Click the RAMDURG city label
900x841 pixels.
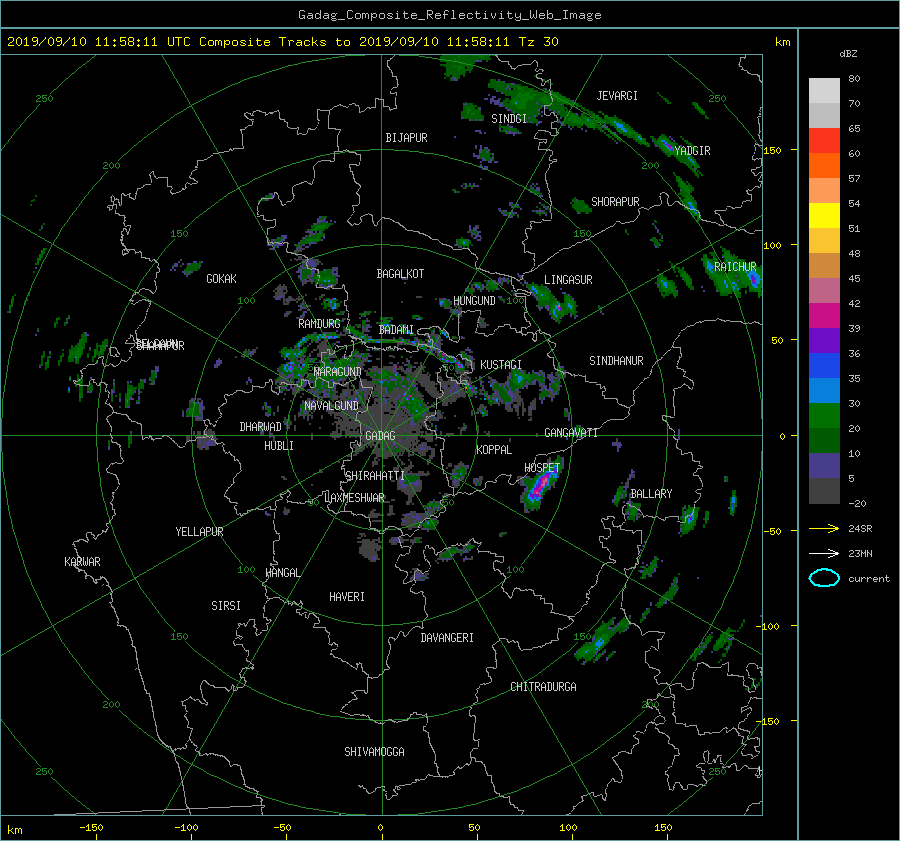(x=319, y=324)
